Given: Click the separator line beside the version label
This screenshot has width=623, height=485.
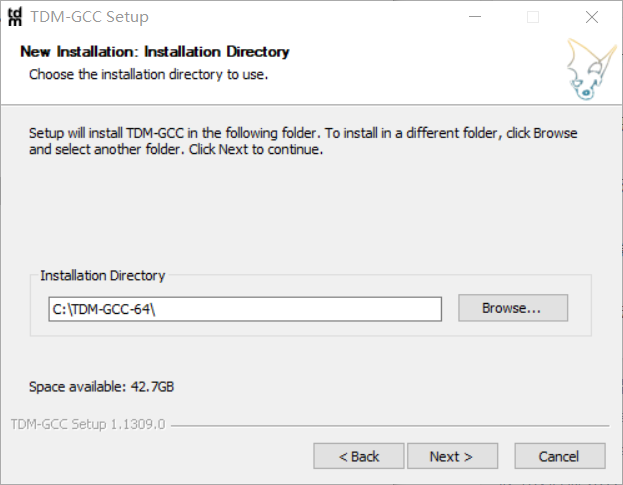Looking at the screenshot, I should pos(390,425).
